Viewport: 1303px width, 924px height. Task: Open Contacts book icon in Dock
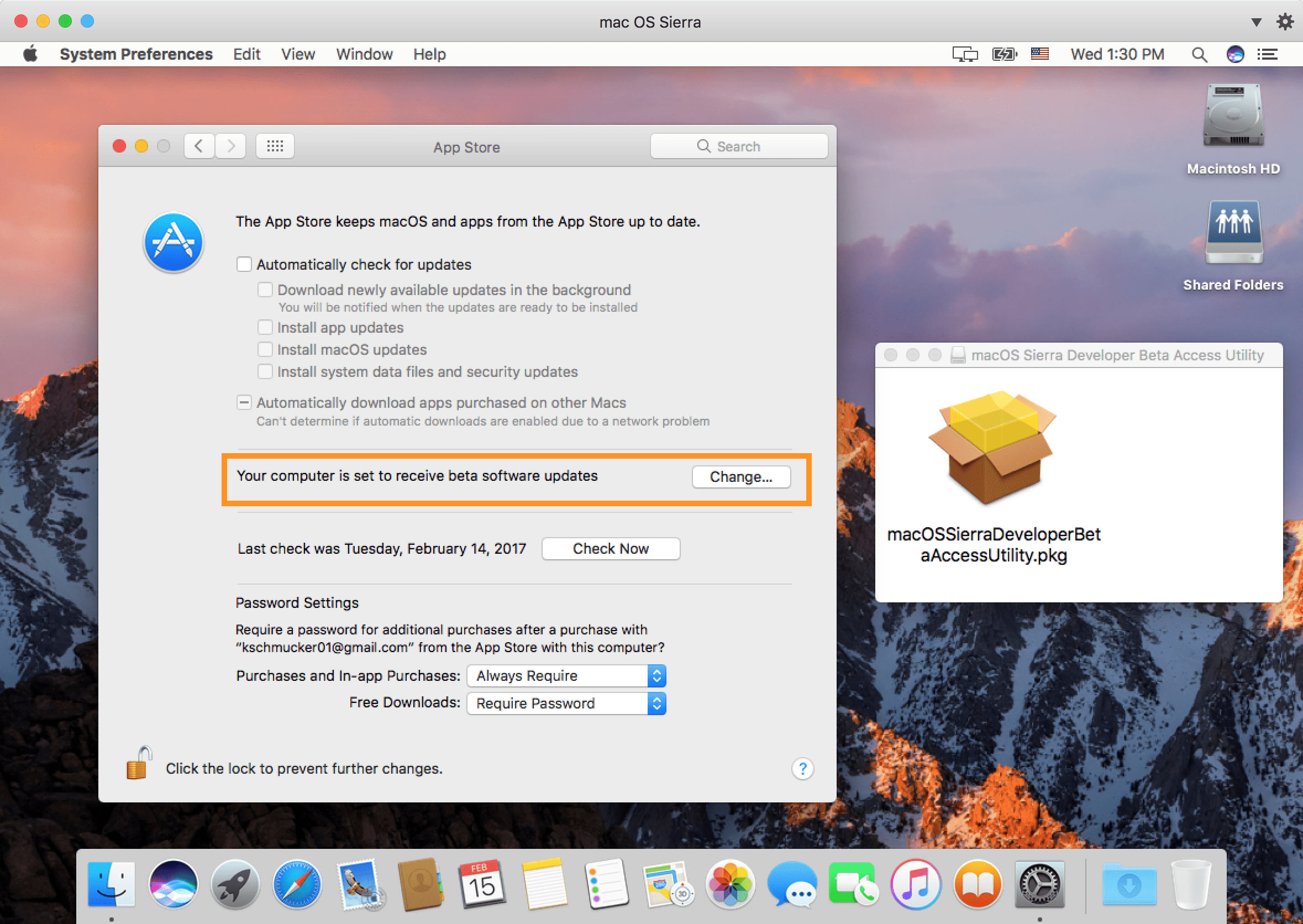coord(421,884)
